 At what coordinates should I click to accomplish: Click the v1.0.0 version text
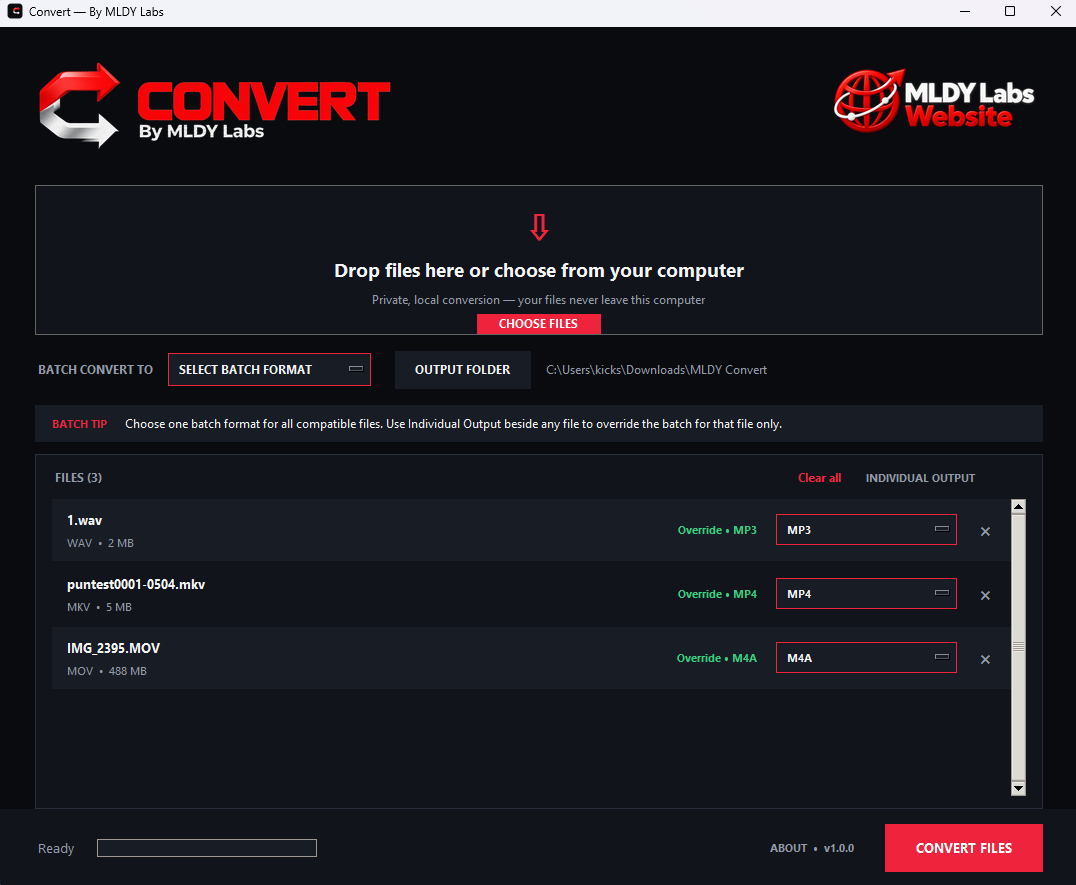tap(839, 848)
